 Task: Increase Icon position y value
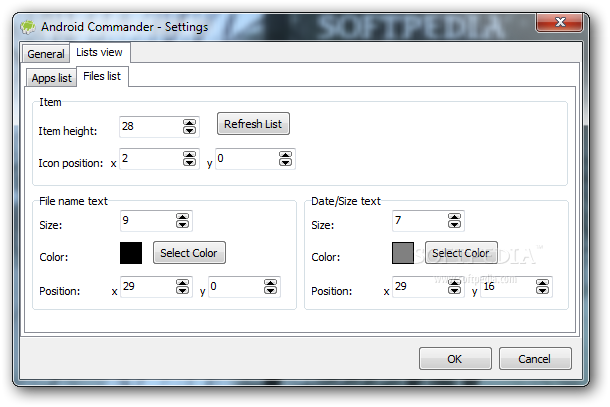pyautogui.click(x=286, y=155)
